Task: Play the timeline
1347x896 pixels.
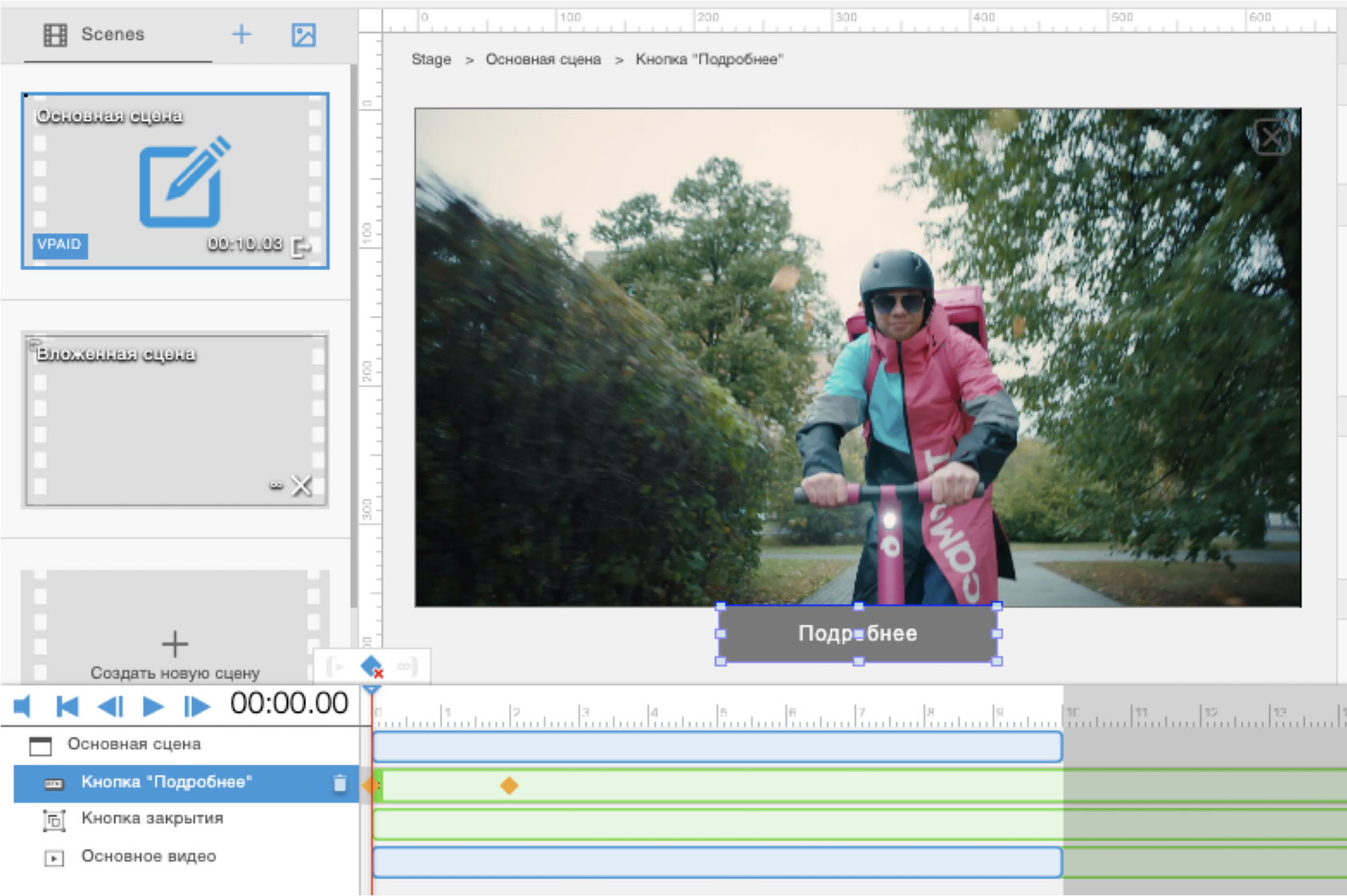Action: (x=153, y=706)
